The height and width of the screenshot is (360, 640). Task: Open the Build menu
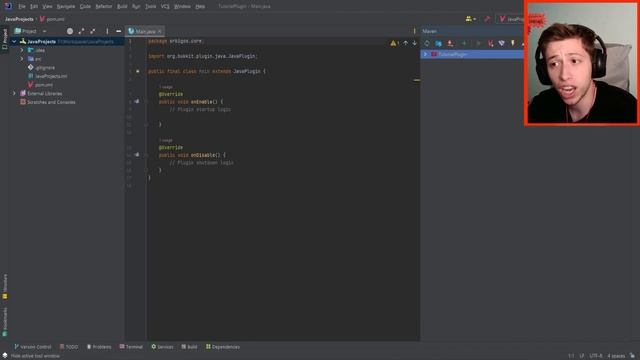tap(122, 7)
